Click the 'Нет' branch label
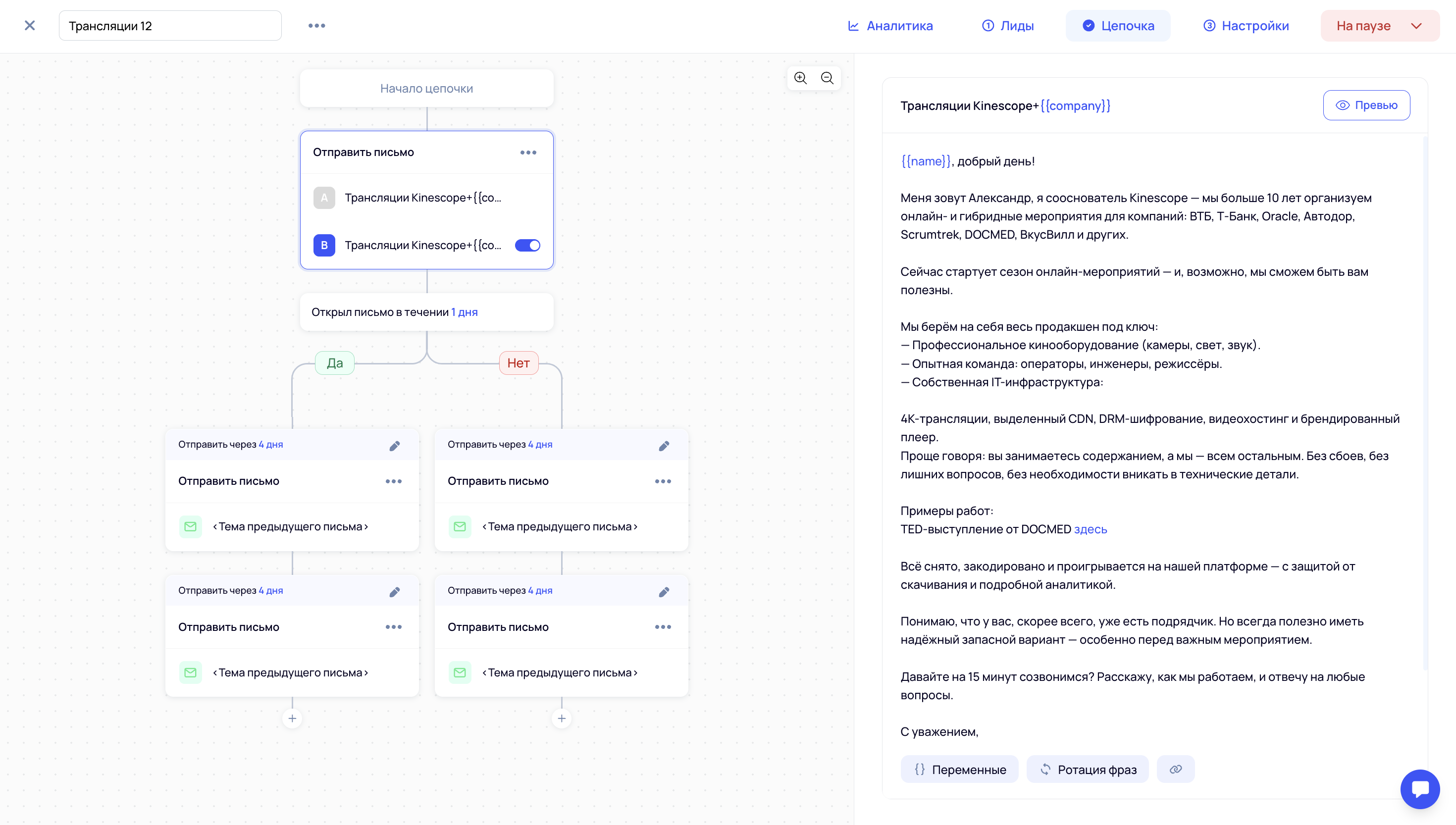 [519, 363]
